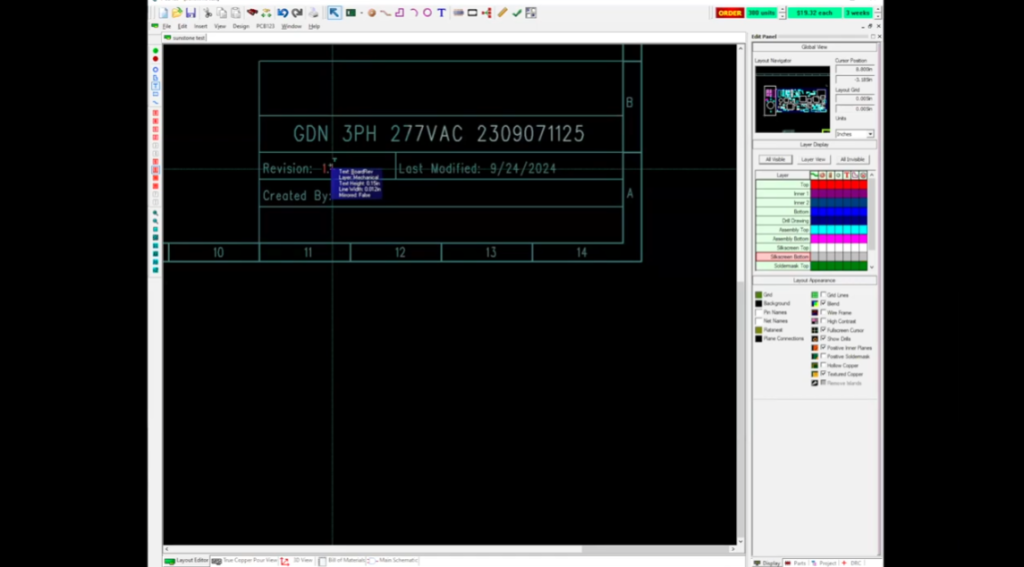Toggle the Blend checkbox
Viewport: 1024px width, 567px height.
[823, 304]
